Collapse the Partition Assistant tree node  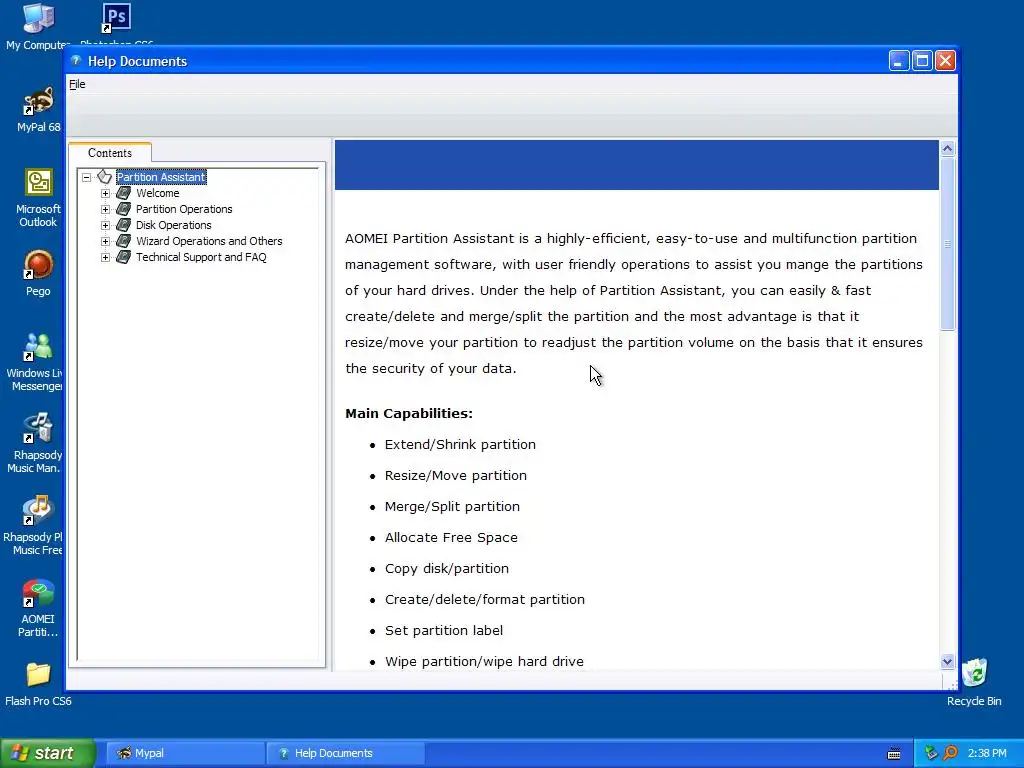point(86,177)
